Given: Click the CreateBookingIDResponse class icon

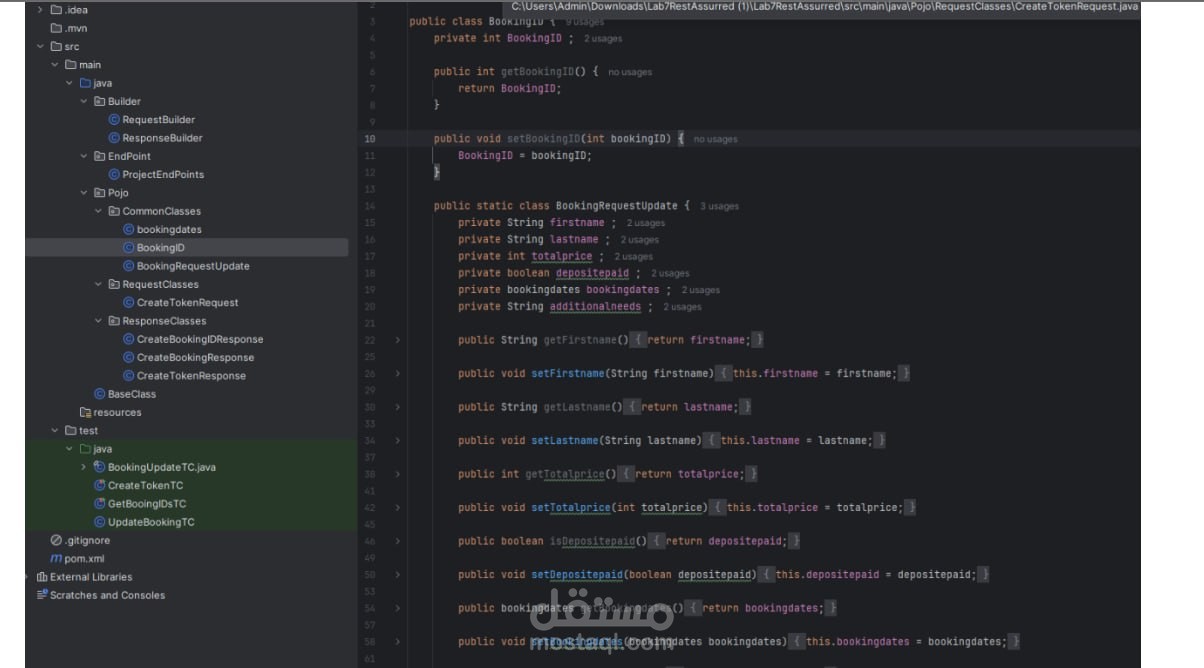Looking at the screenshot, I should coord(128,339).
